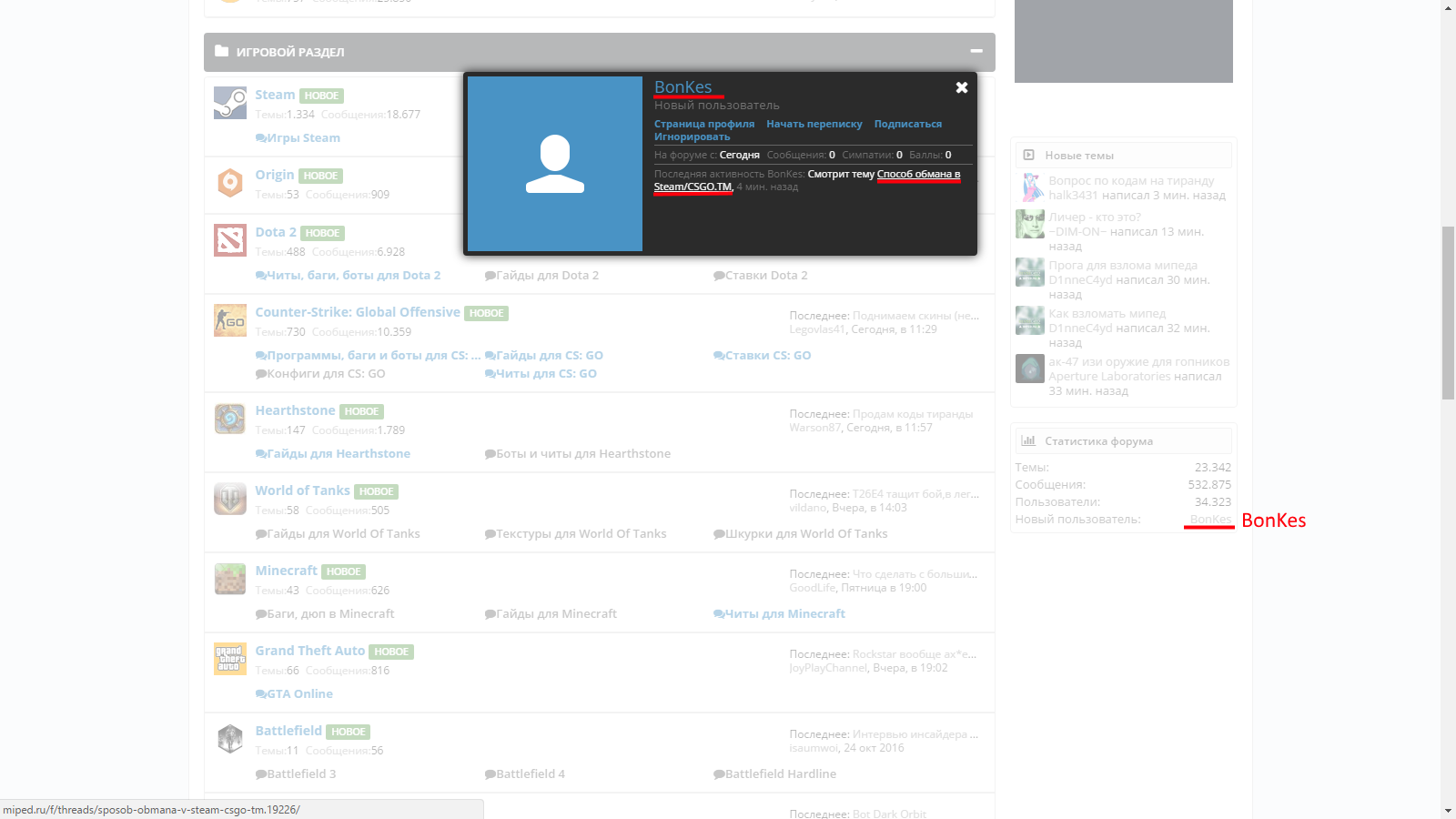Open the Игры Steam subforum
This screenshot has width=1456, height=819.
303,138
